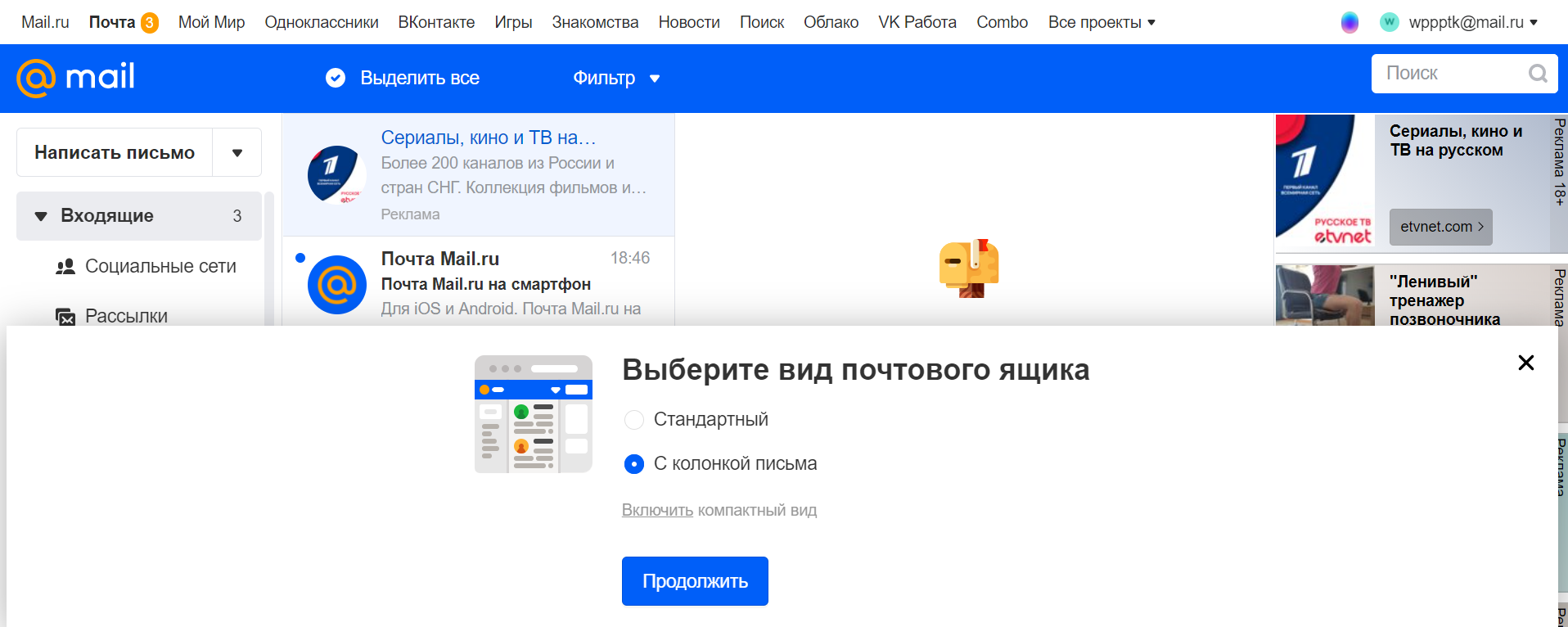Click the Mail.ru logo in header

75,78
